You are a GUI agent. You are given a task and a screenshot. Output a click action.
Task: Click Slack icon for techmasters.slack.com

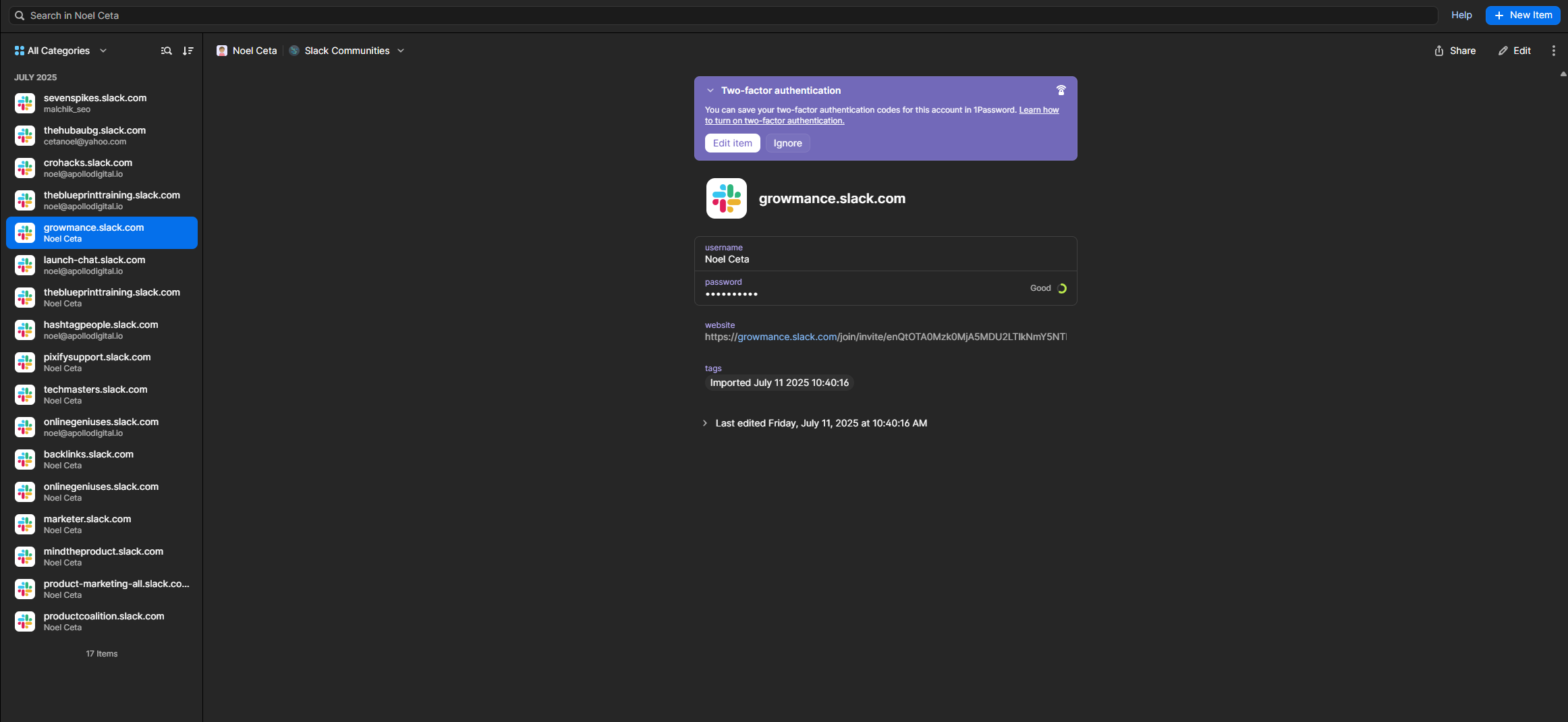click(x=25, y=395)
